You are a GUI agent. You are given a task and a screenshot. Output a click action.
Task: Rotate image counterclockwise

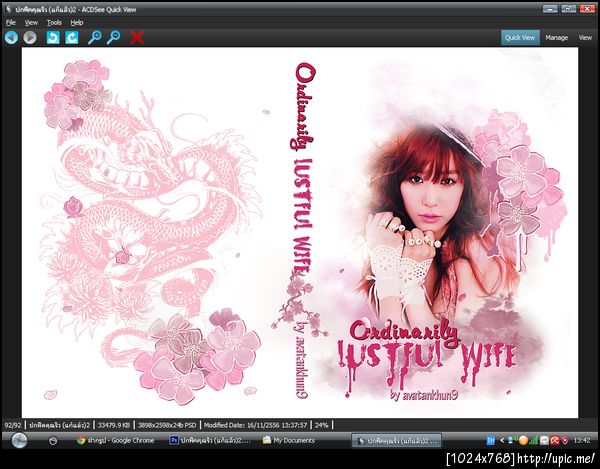click(53, 37)
